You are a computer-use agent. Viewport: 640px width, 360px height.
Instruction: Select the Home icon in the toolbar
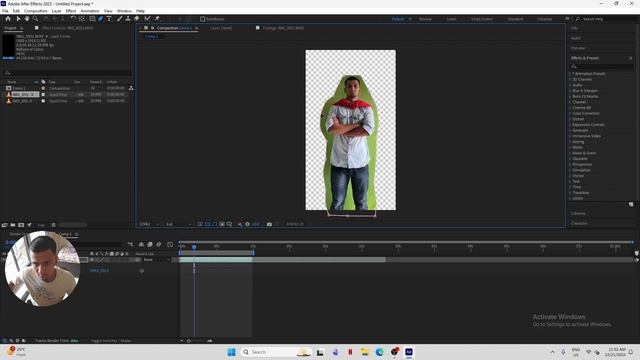point(8,19)
